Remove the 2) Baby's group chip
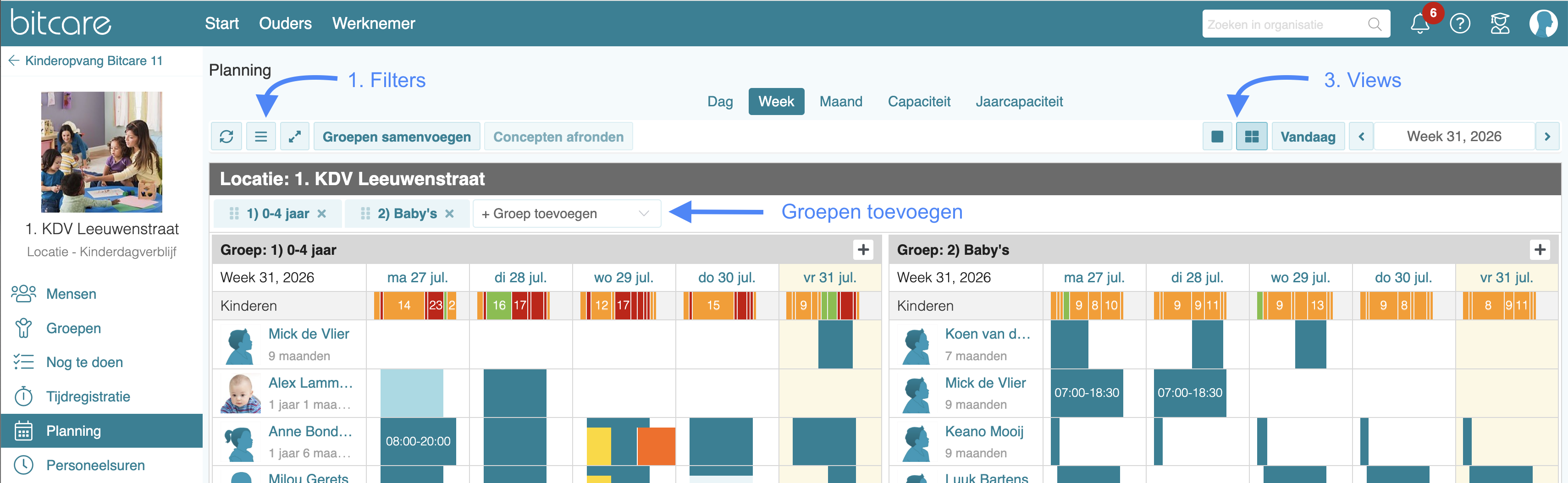The width and height of the screenshot is (1568, 483). point(449,214)
